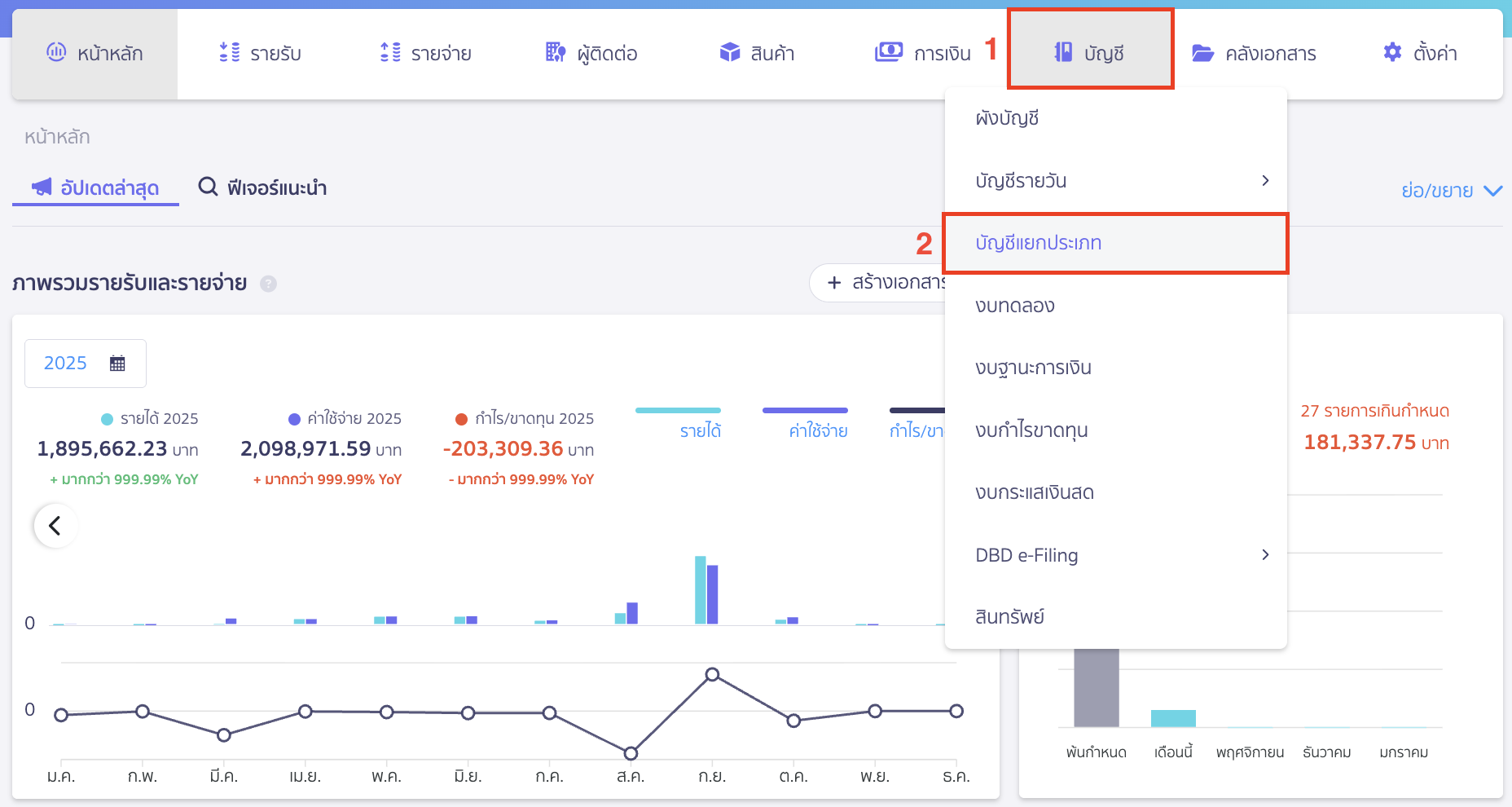The image size is (1512, 807).
Task: Toggle the รายได้ series in chart legend
Action: [700, 430]
